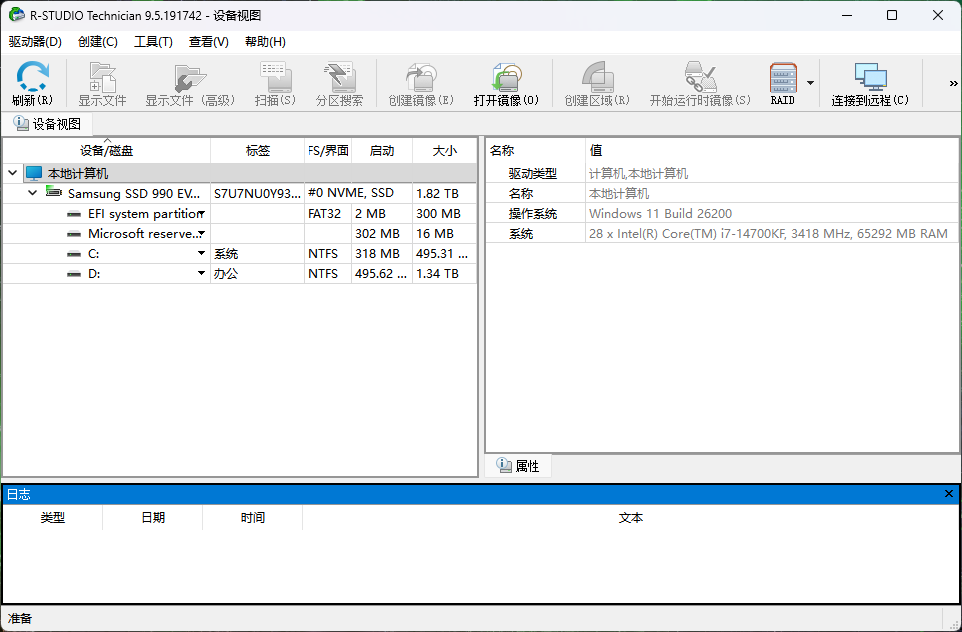962x632 pixels.
Task: Sort by 大小 column header
Action: pyautogui.click(x=444, y=151)
